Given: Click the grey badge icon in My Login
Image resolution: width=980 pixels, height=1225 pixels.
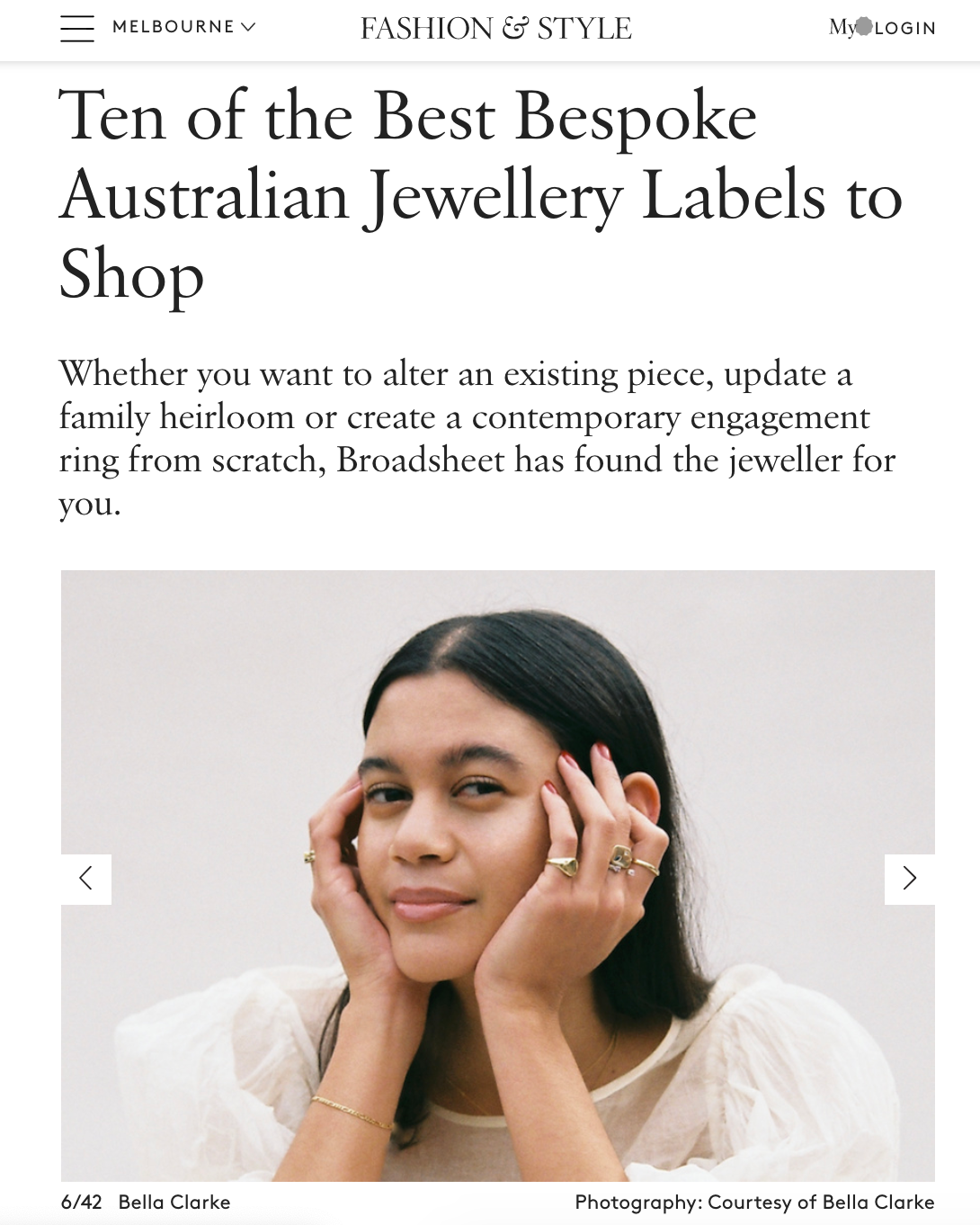Looking at the screenshot, I should (863, 26).
